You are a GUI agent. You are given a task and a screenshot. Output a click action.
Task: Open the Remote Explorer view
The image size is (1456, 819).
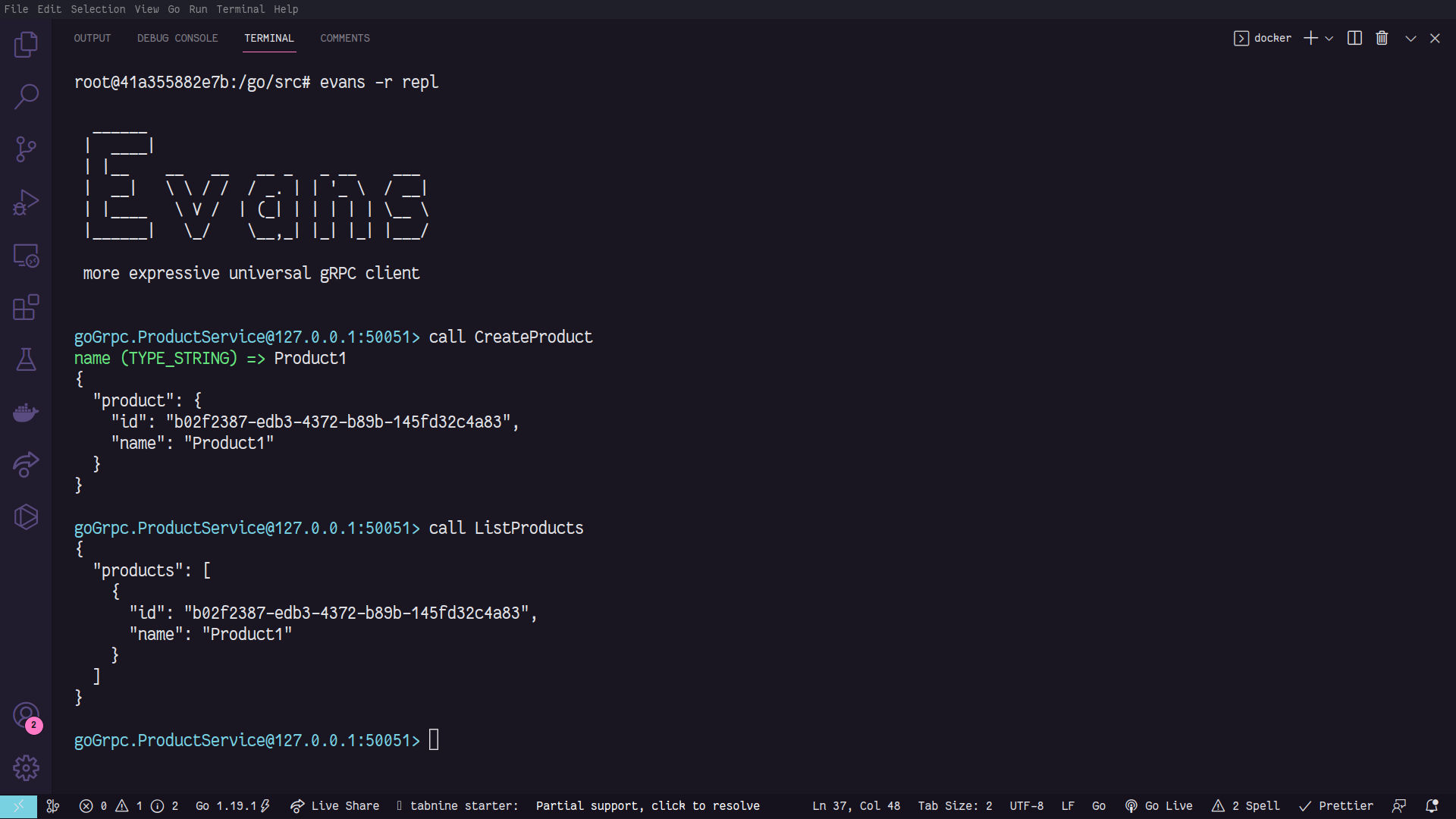pyautogui.click(x=26, y=256)
